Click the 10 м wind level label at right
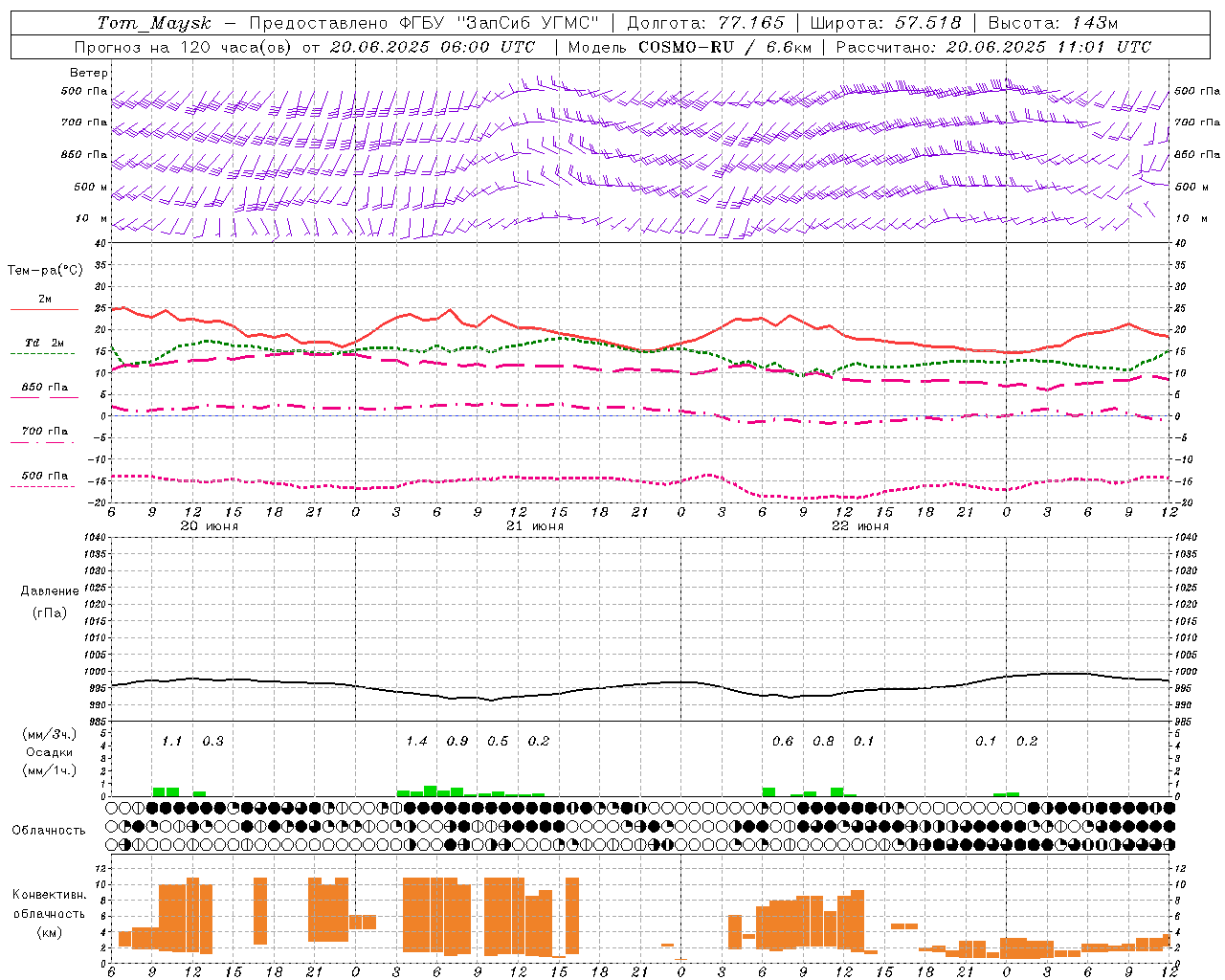Viewport: 1225px width, 980px height. coord(1191,218)
